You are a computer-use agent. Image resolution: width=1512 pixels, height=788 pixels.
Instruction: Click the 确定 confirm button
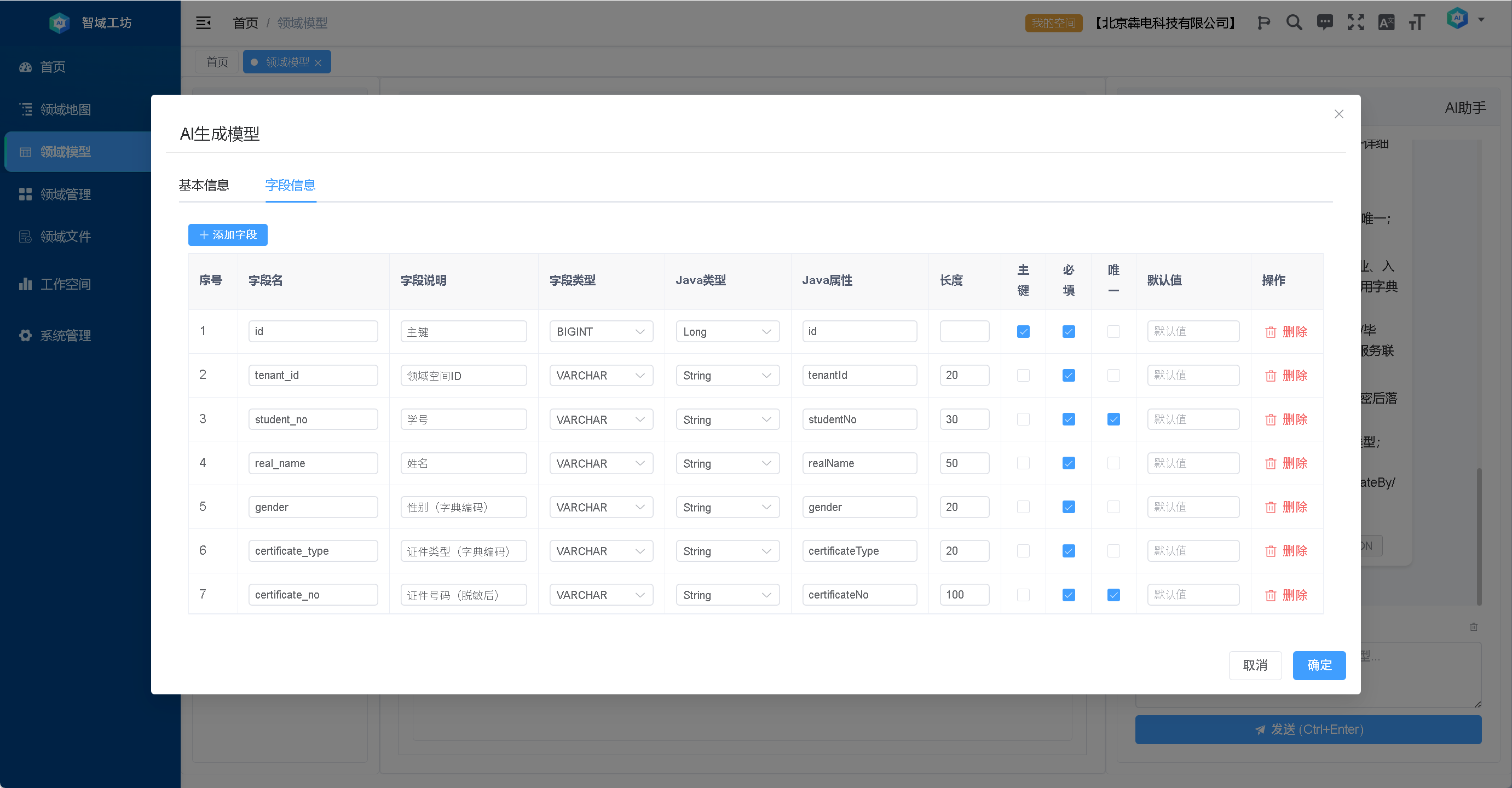1318,665
